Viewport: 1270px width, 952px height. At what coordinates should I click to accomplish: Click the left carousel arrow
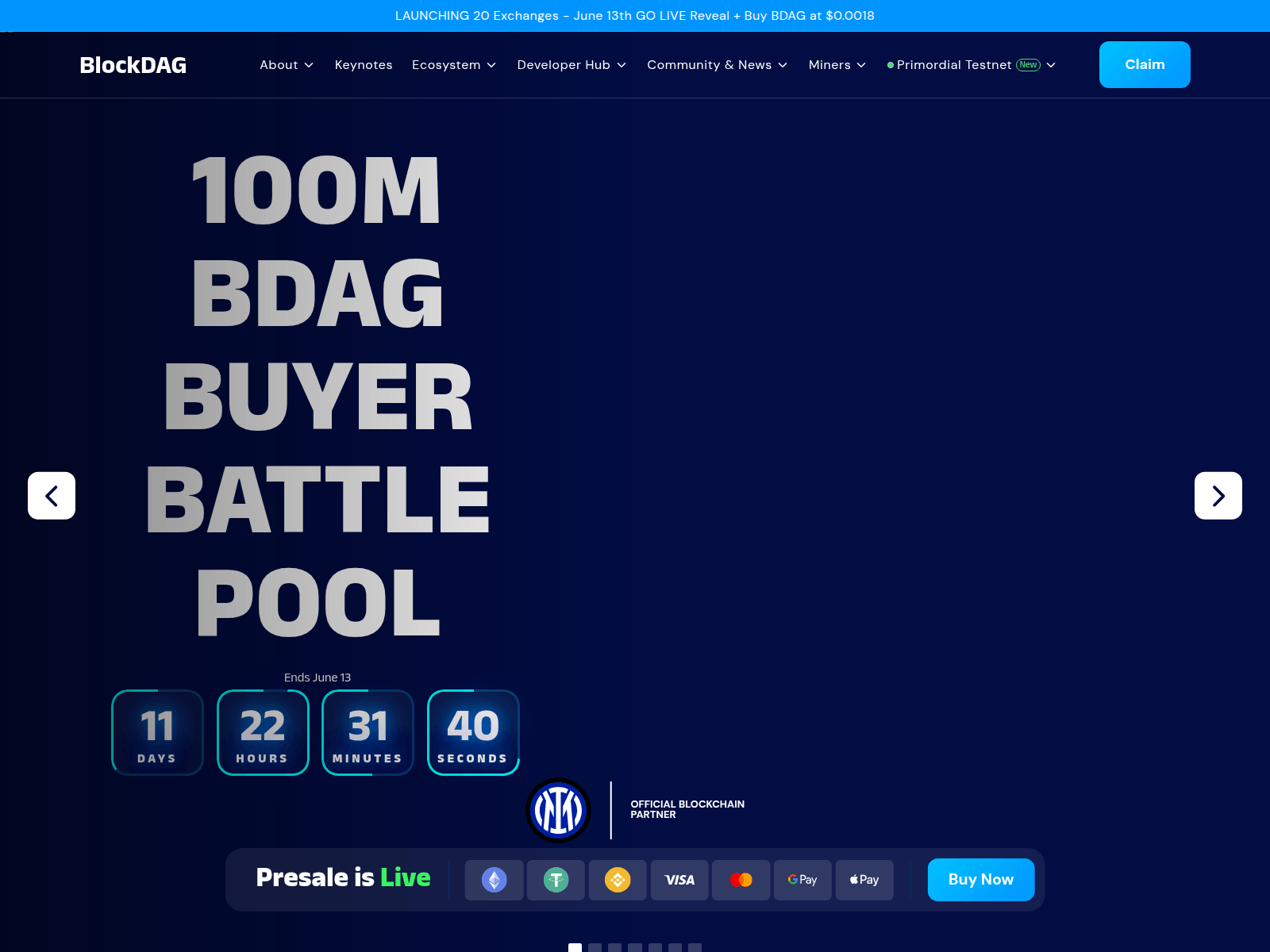(51, 495)
